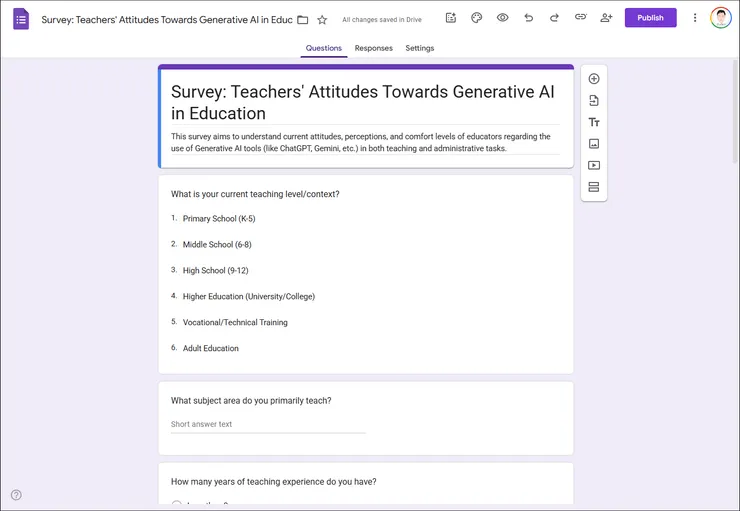Screen dimensions: 740x511
Task: Click the option 'Vocational/Technical Training'
Action: (235, 322)
